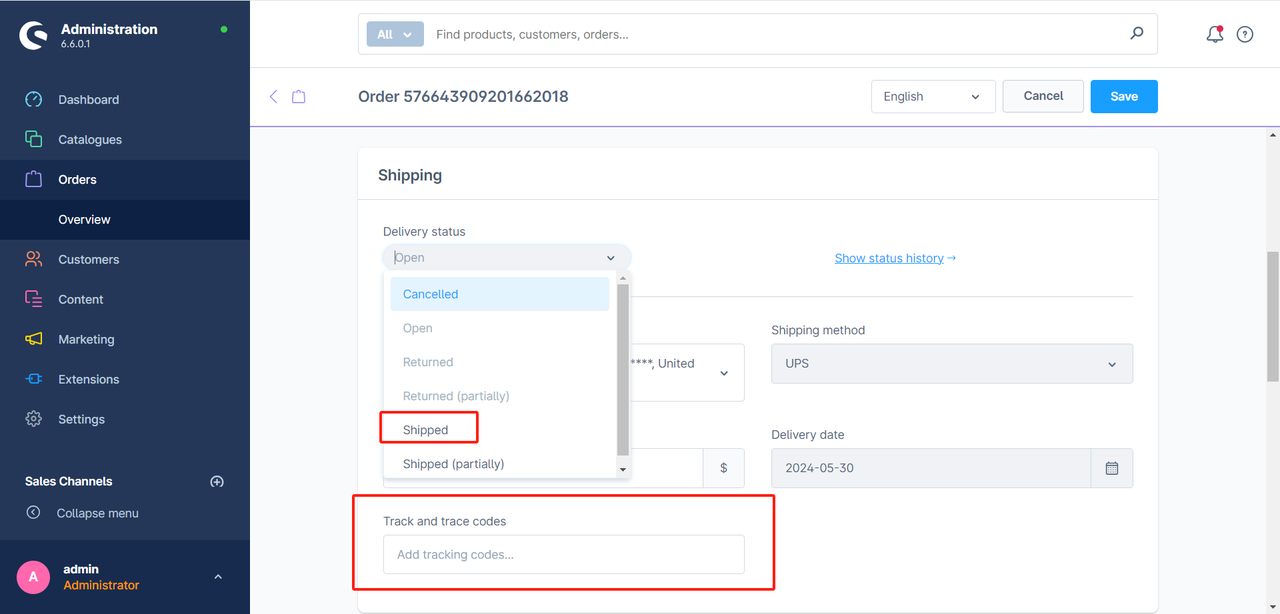The image size is (1280, 614).
Task: Click the blue Save button
Action: tap(1123, 97)
